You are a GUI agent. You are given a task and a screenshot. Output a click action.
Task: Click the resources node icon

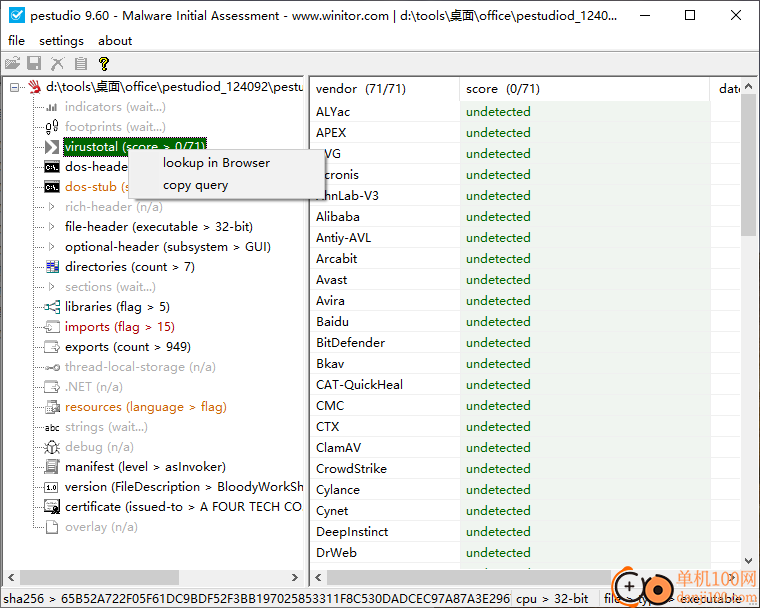[52, 407]
